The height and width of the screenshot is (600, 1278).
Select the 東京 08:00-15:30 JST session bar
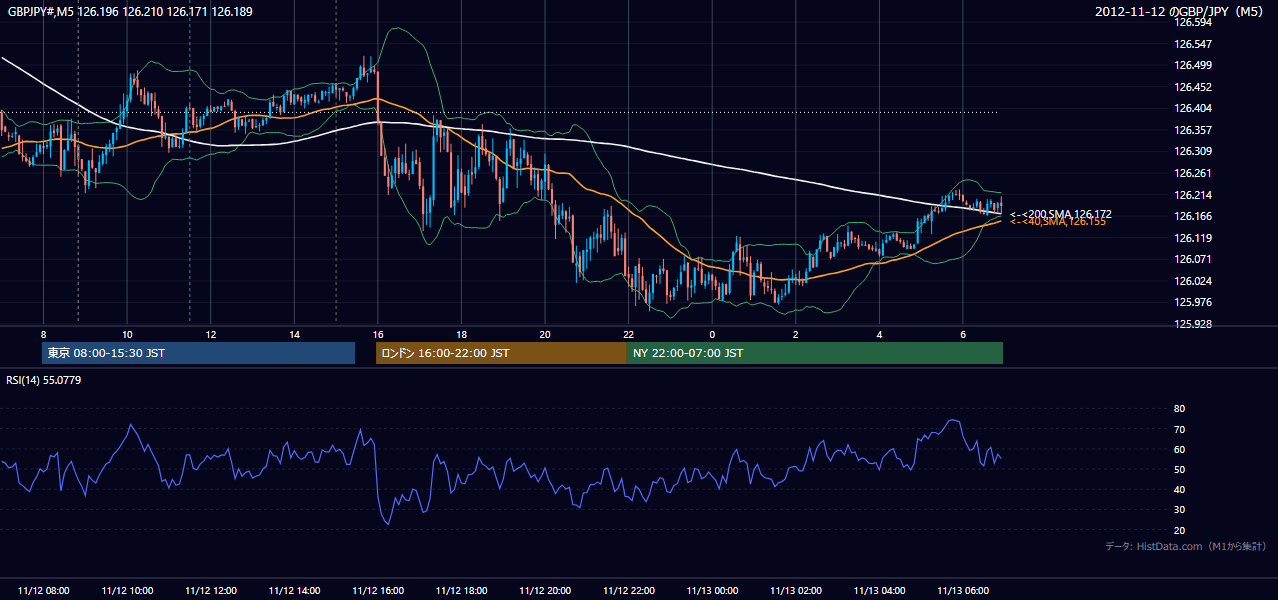click(199, 353)
